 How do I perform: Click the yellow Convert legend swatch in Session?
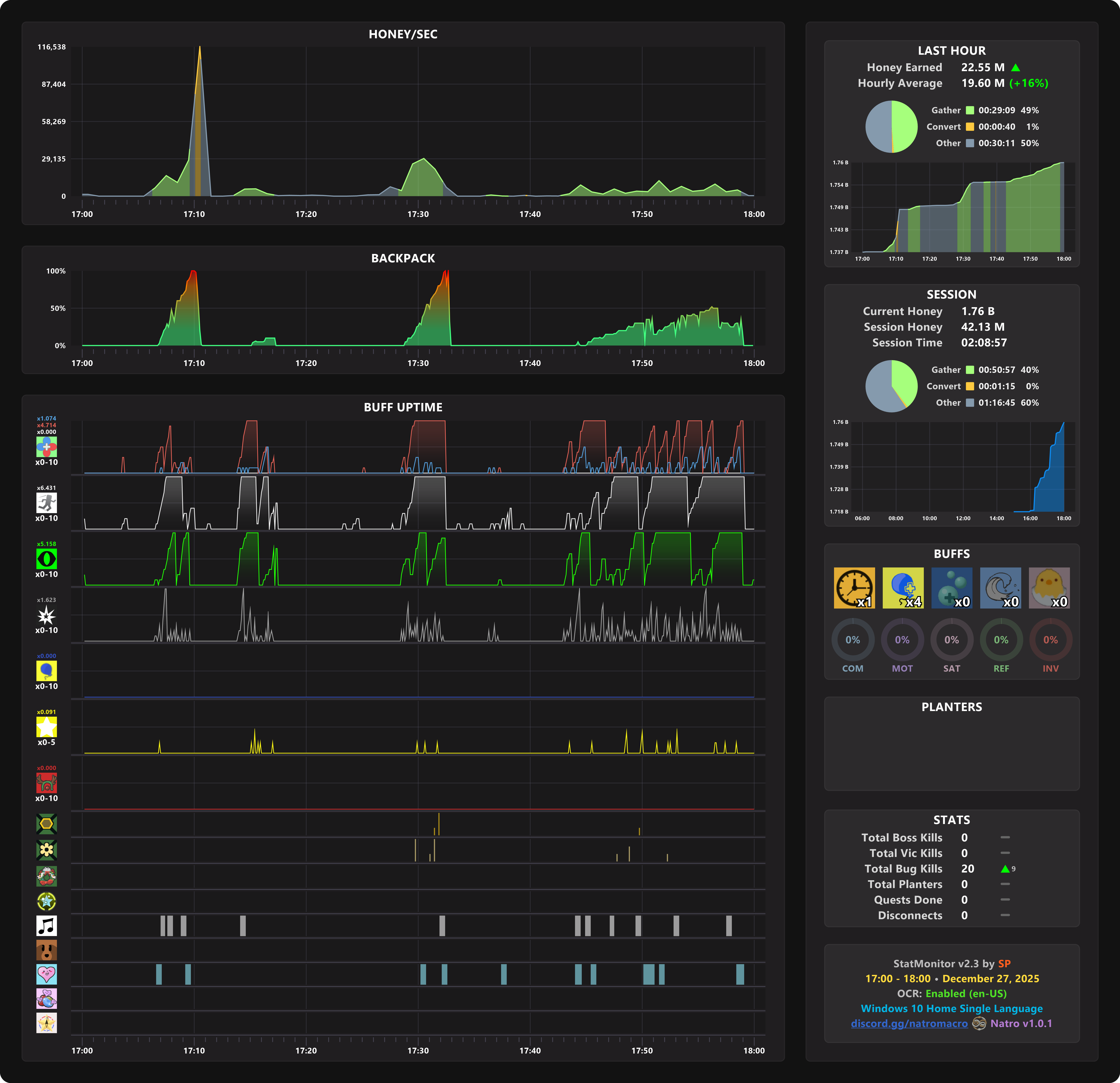pyautogui.click(x=970, y=386)
